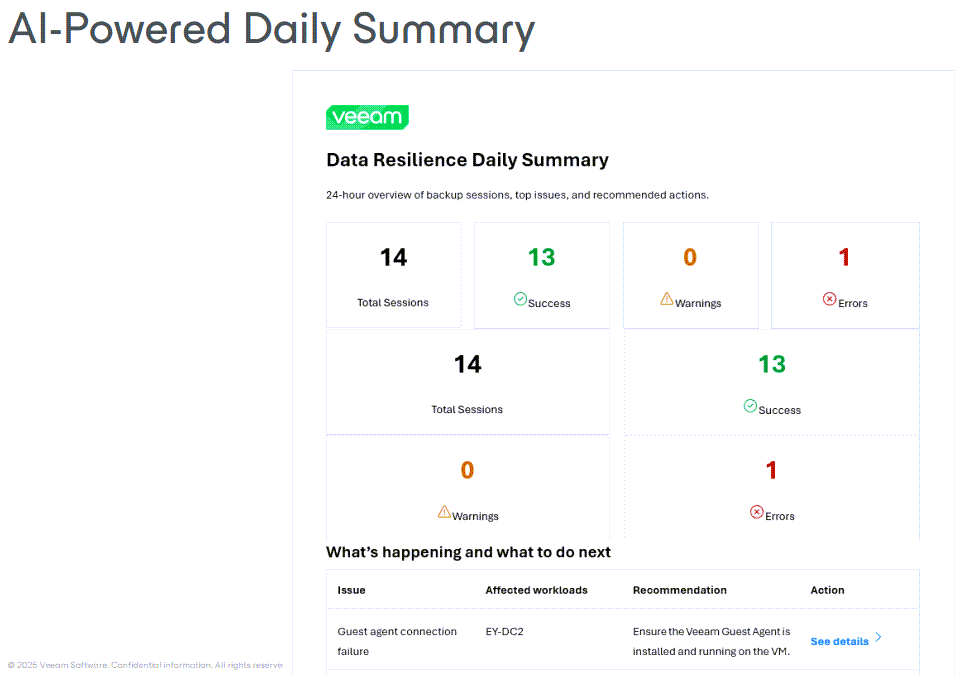Expand the chevron arrow beside See details
The image size is (973, 681).
point(878,637)
